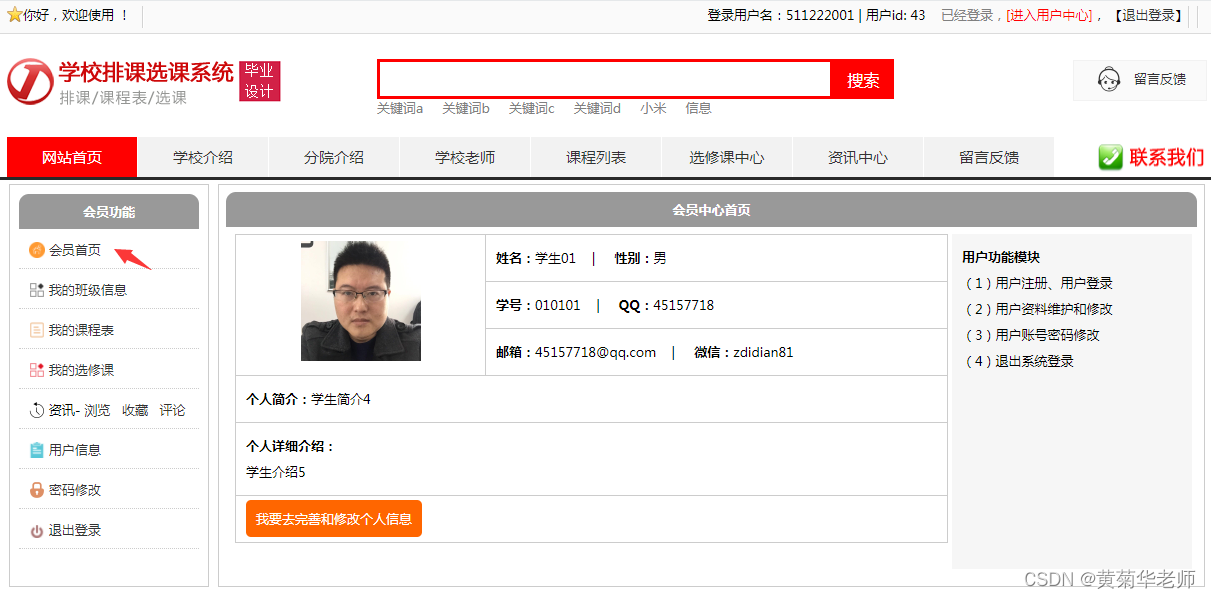The image size is (1211, 599).
Task: Click the star icon beside the welcome greeting
Action: pos(15,15)
